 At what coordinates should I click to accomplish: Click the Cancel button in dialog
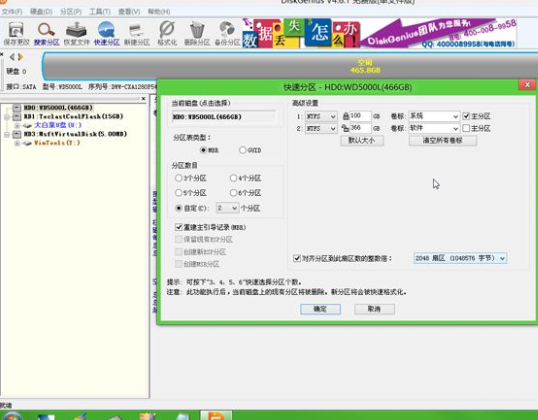pos(374,309)
